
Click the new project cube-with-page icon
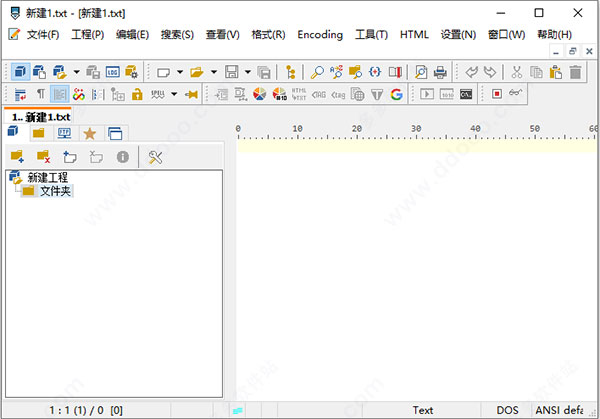[x=39, y=72]
